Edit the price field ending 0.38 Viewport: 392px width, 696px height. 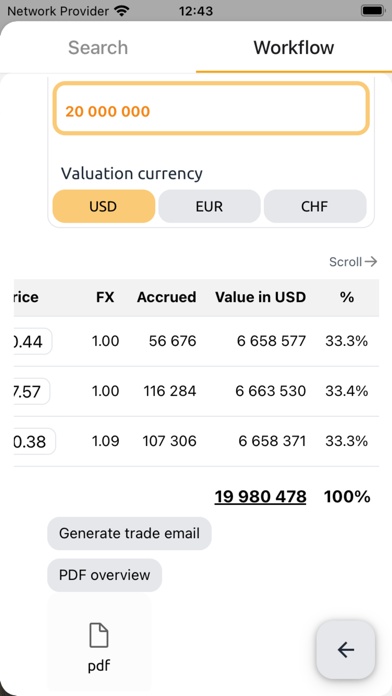click(35, 441)
